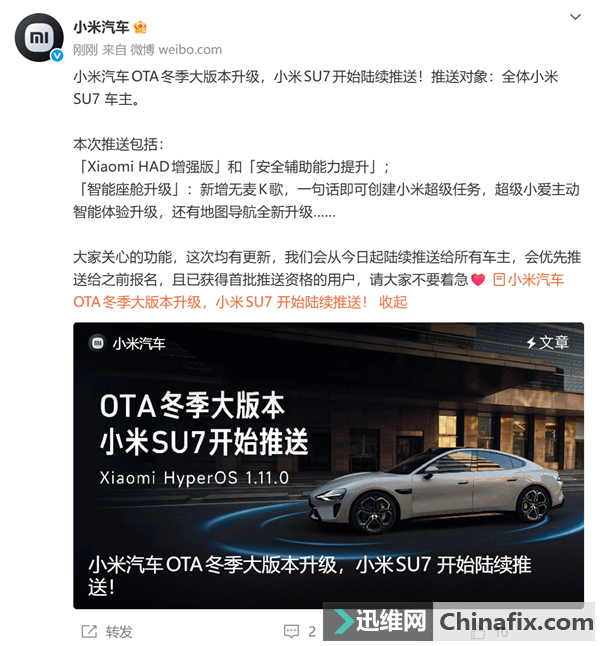Click the 转发 repost arrow icon

(x=89, y=631)
